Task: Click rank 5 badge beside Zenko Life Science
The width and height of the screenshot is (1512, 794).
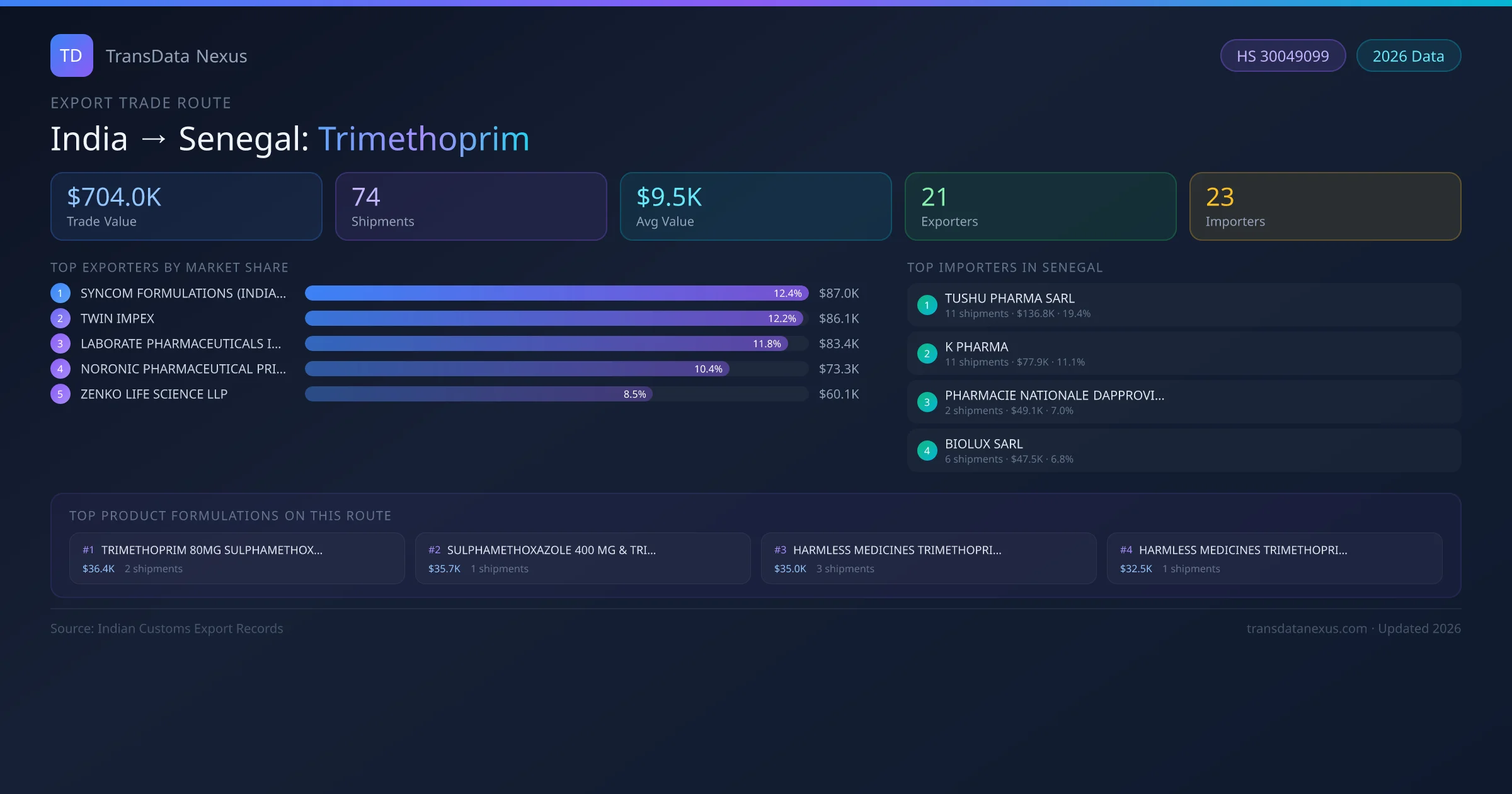Action: 60,394
